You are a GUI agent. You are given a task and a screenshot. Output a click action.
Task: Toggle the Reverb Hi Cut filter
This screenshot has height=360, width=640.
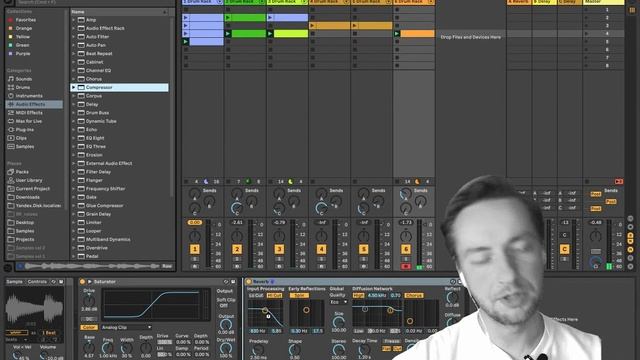tap(274, 295)
